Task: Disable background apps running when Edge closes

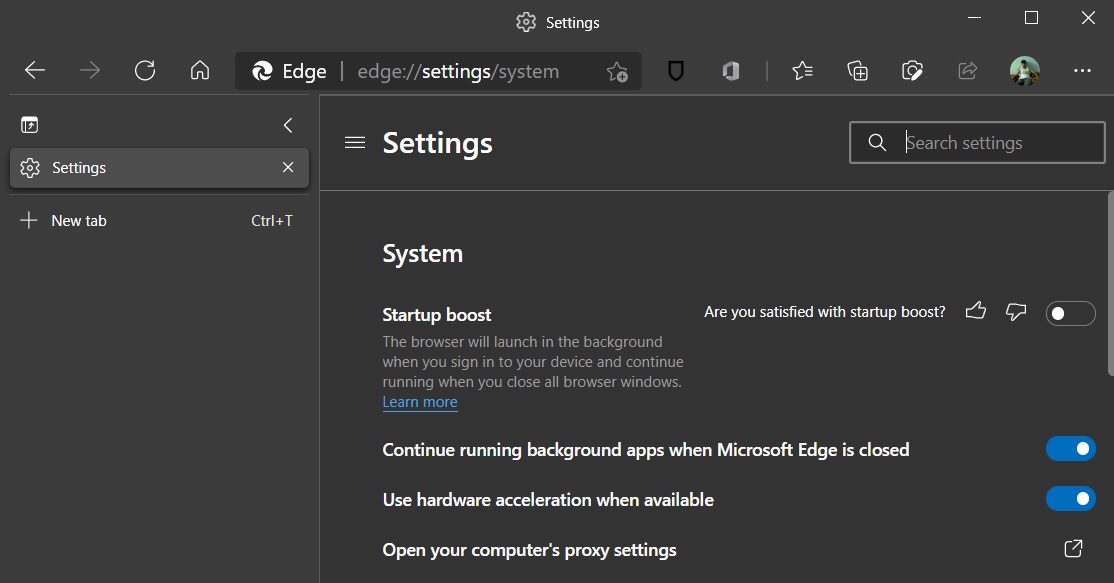Action: coord(1070,448)
